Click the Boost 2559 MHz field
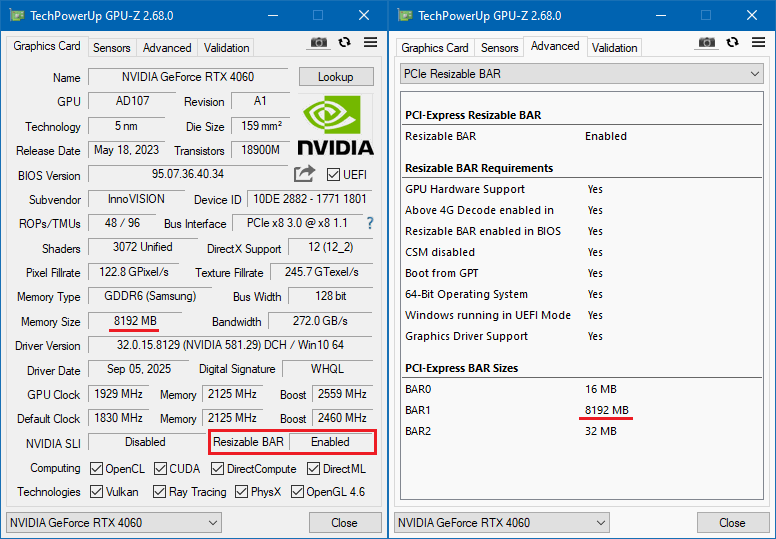Viewport: 776px width, 539px height. pyautogui.click(x=342, y=394)
